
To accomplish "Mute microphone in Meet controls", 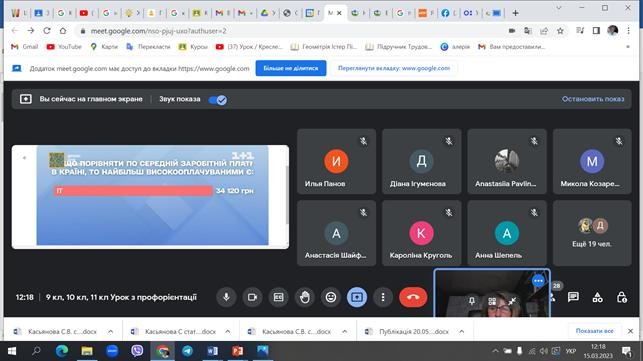I will tap(226, 297).
